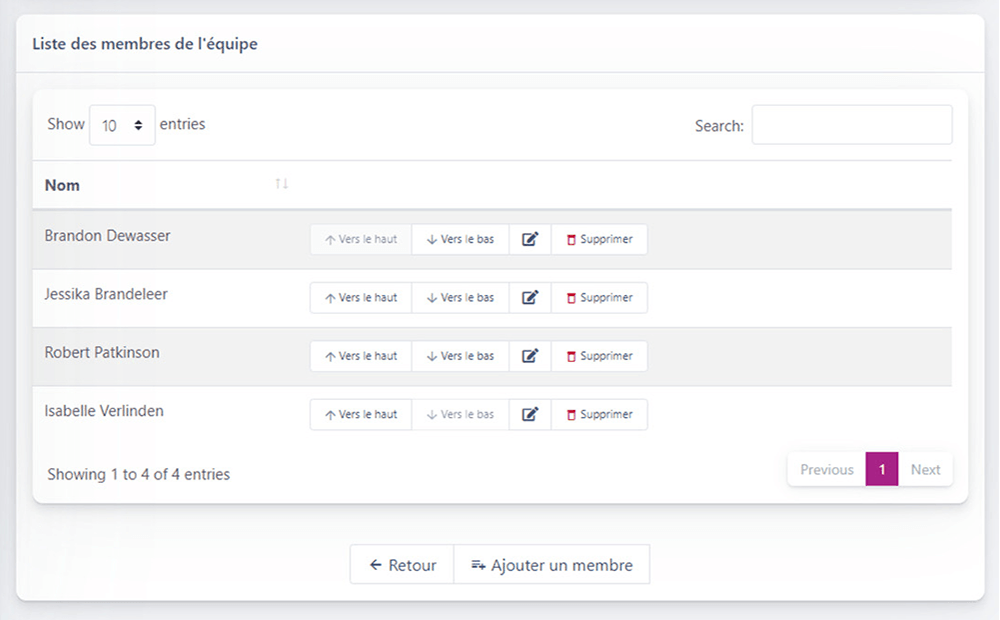The image size is (1000, 620).
Task: Add a member via Ajouter un membre
Action: [x=552, y=565]
